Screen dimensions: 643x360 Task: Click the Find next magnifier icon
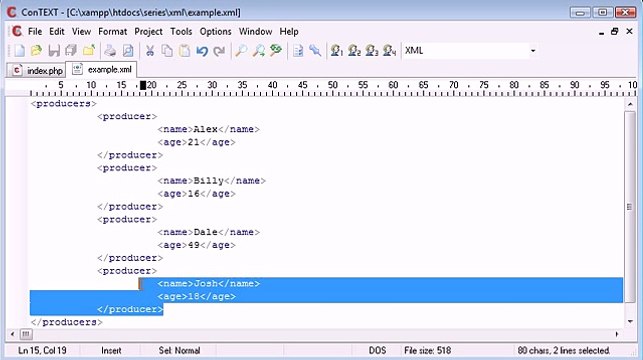[x=259, y=51]
